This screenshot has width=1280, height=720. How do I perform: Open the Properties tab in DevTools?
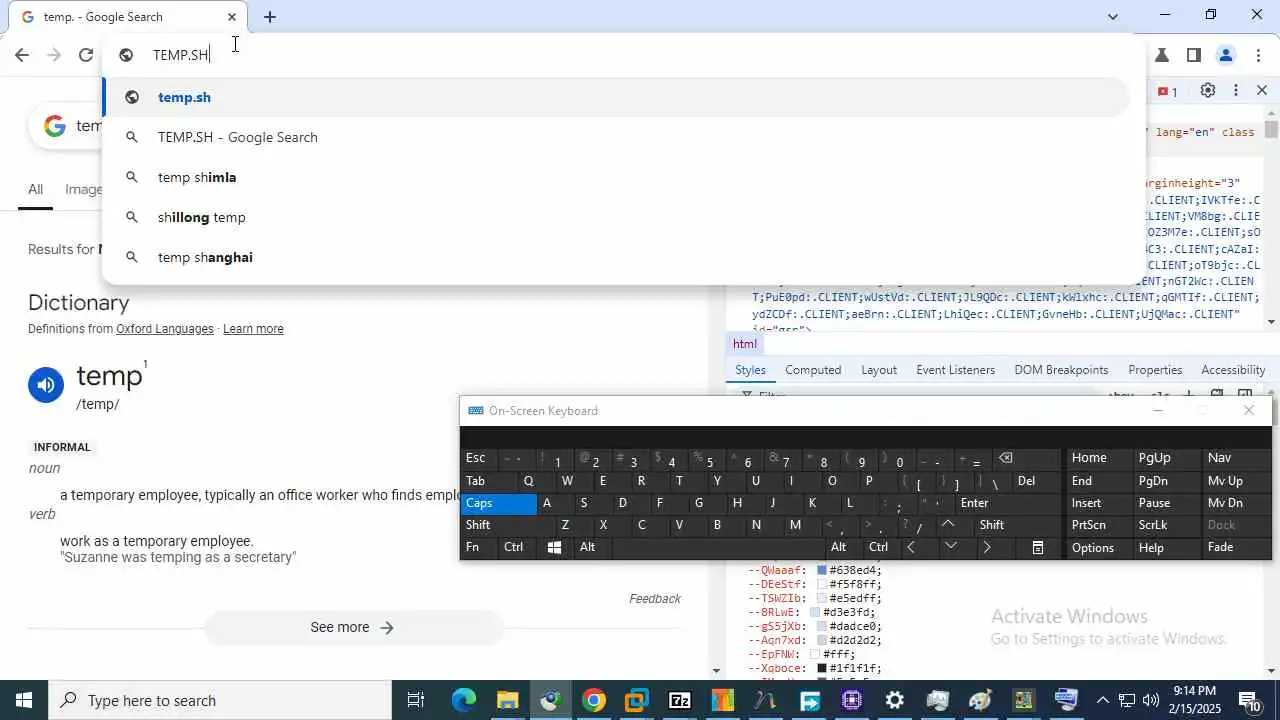coord(1155,370)
